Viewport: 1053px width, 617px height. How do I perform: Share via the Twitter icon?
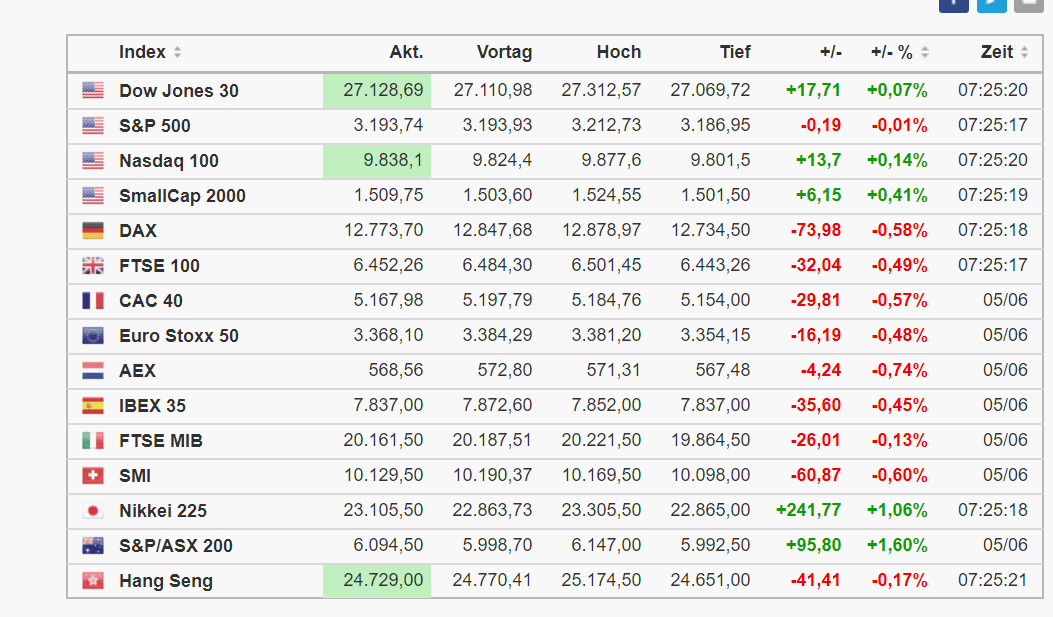(x=992, y=3)
